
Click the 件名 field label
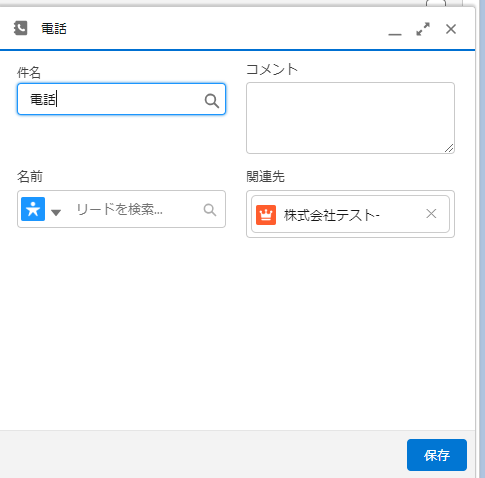click(29, 72)
